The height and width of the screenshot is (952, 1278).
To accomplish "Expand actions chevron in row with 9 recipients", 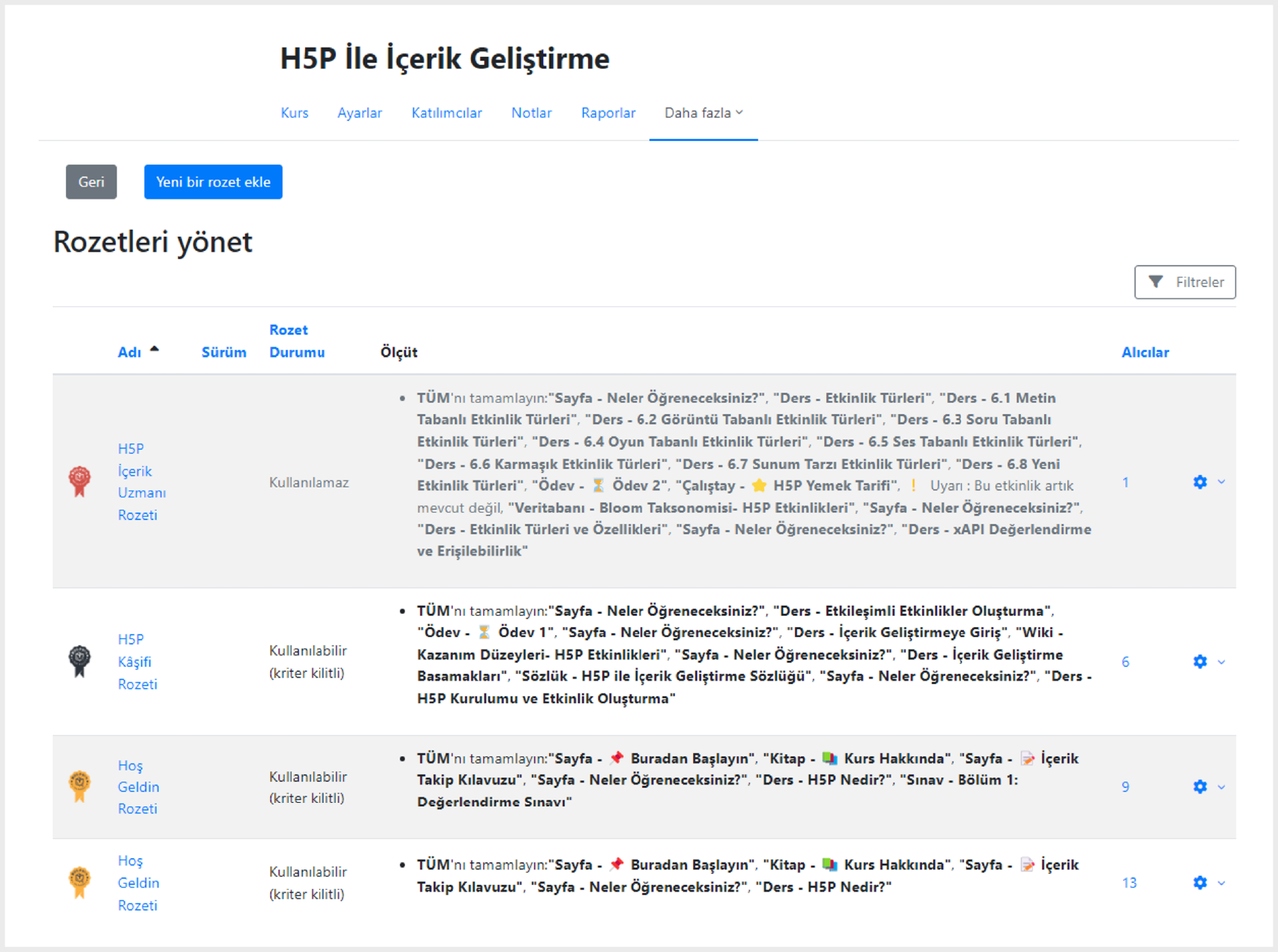I will point(1221,787).
